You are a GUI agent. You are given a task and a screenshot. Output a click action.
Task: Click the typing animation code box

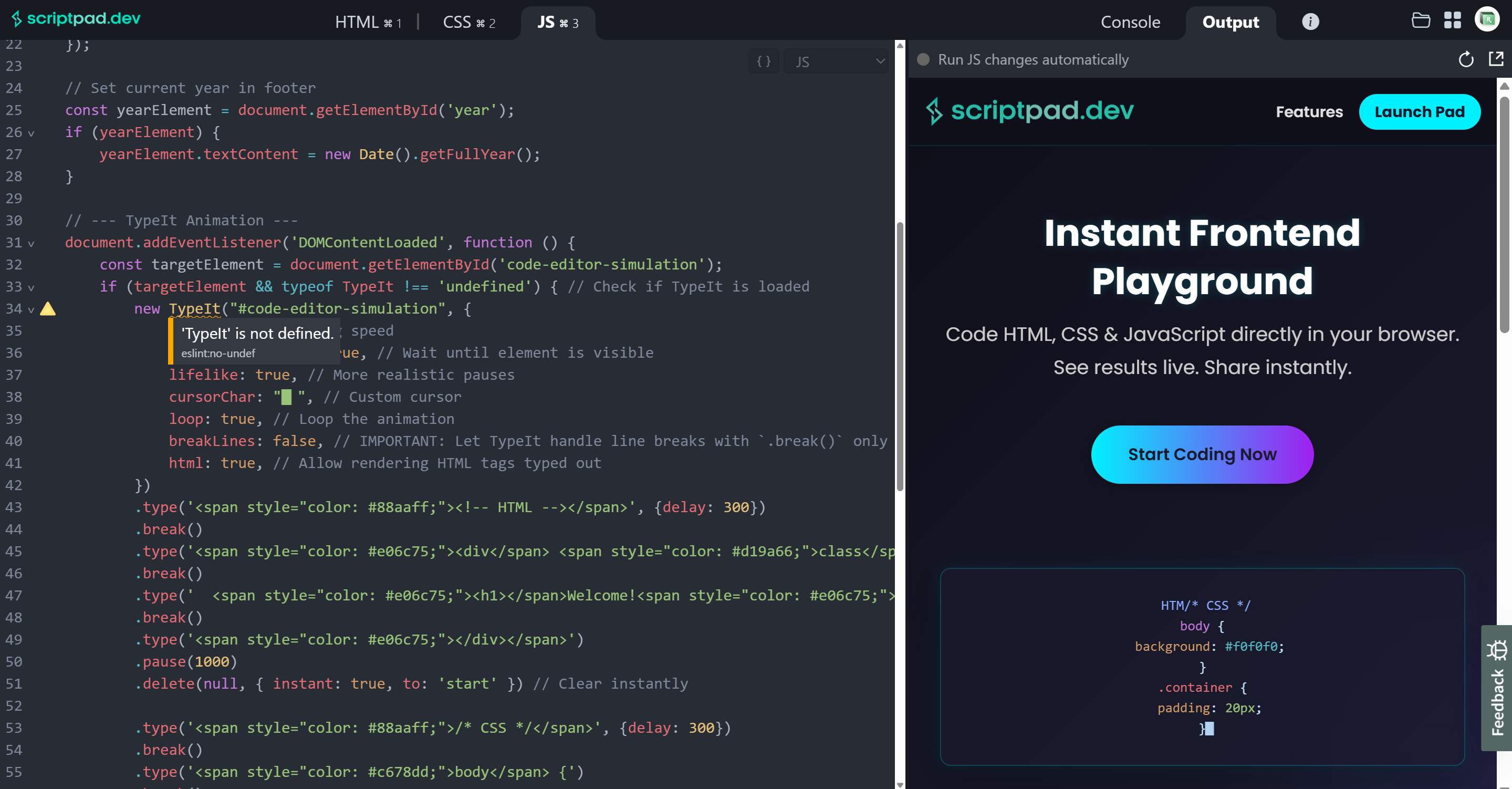[x=1202, y=666]
